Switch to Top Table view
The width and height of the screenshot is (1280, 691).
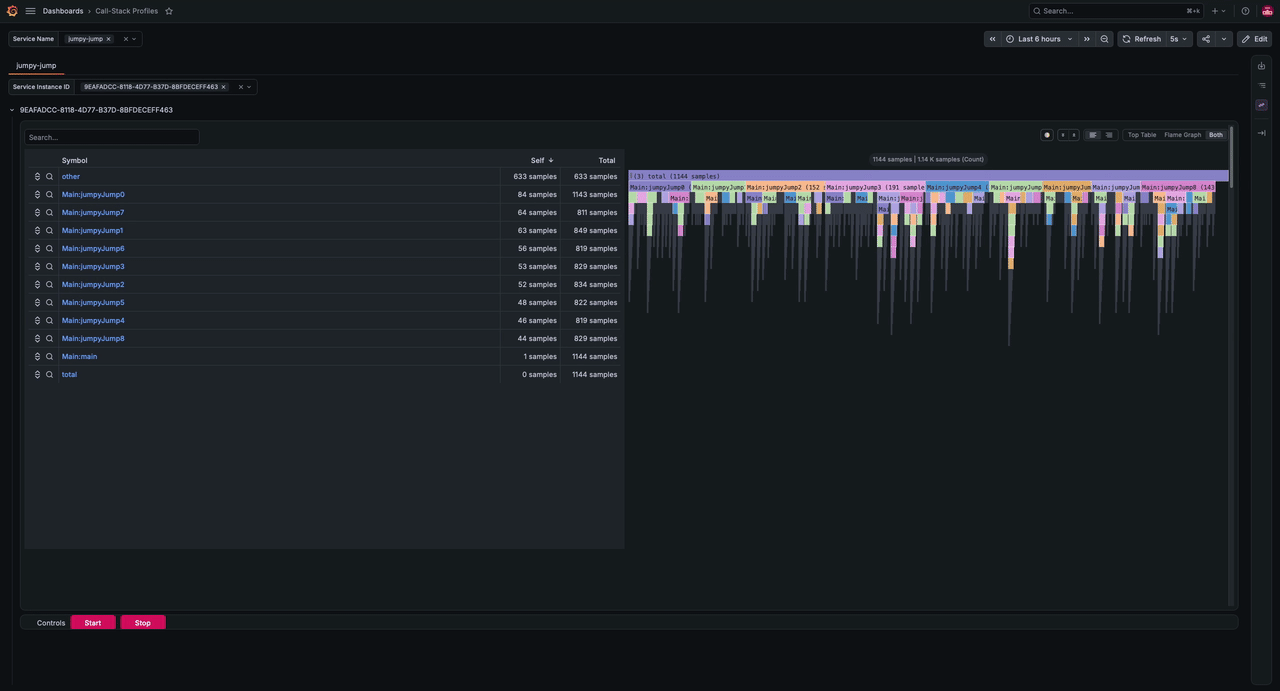[1142, 135]
